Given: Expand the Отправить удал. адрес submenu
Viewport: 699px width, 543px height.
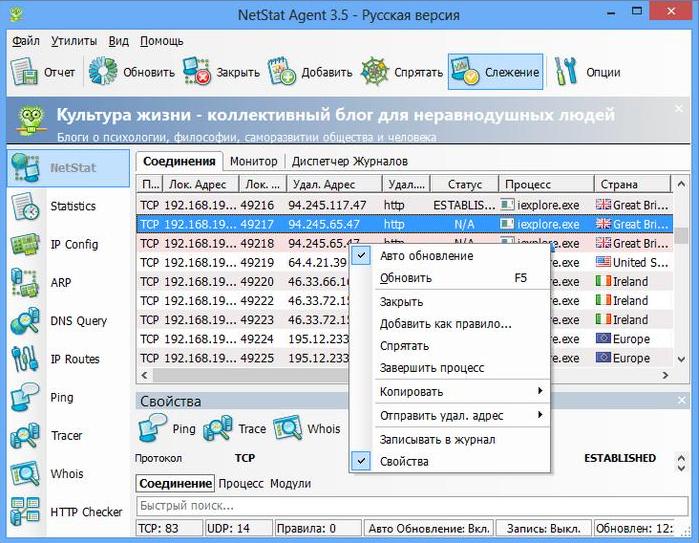Looking at the screenshot, I should click(449, 415).
